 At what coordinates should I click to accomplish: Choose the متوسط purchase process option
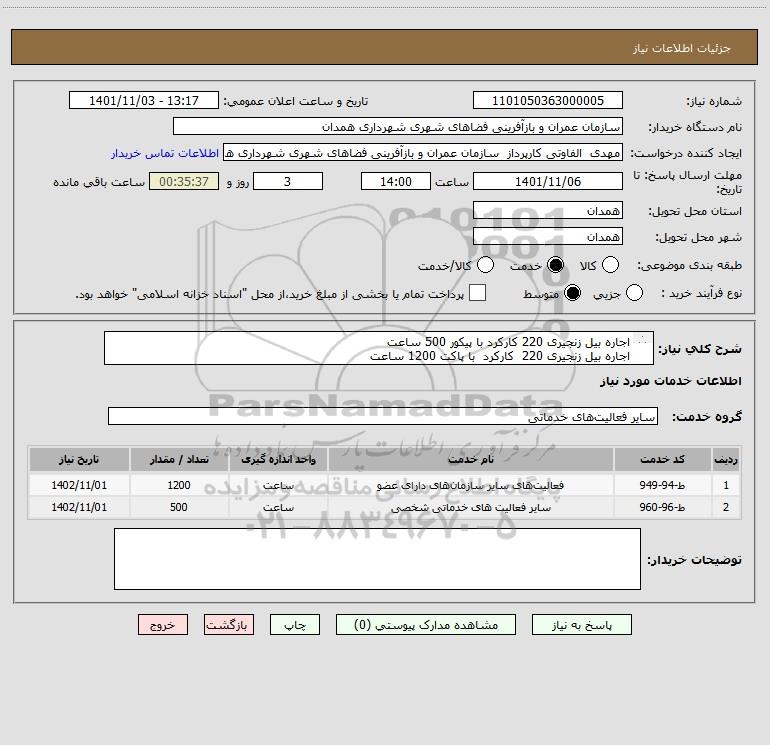click(x=572, y=293)
